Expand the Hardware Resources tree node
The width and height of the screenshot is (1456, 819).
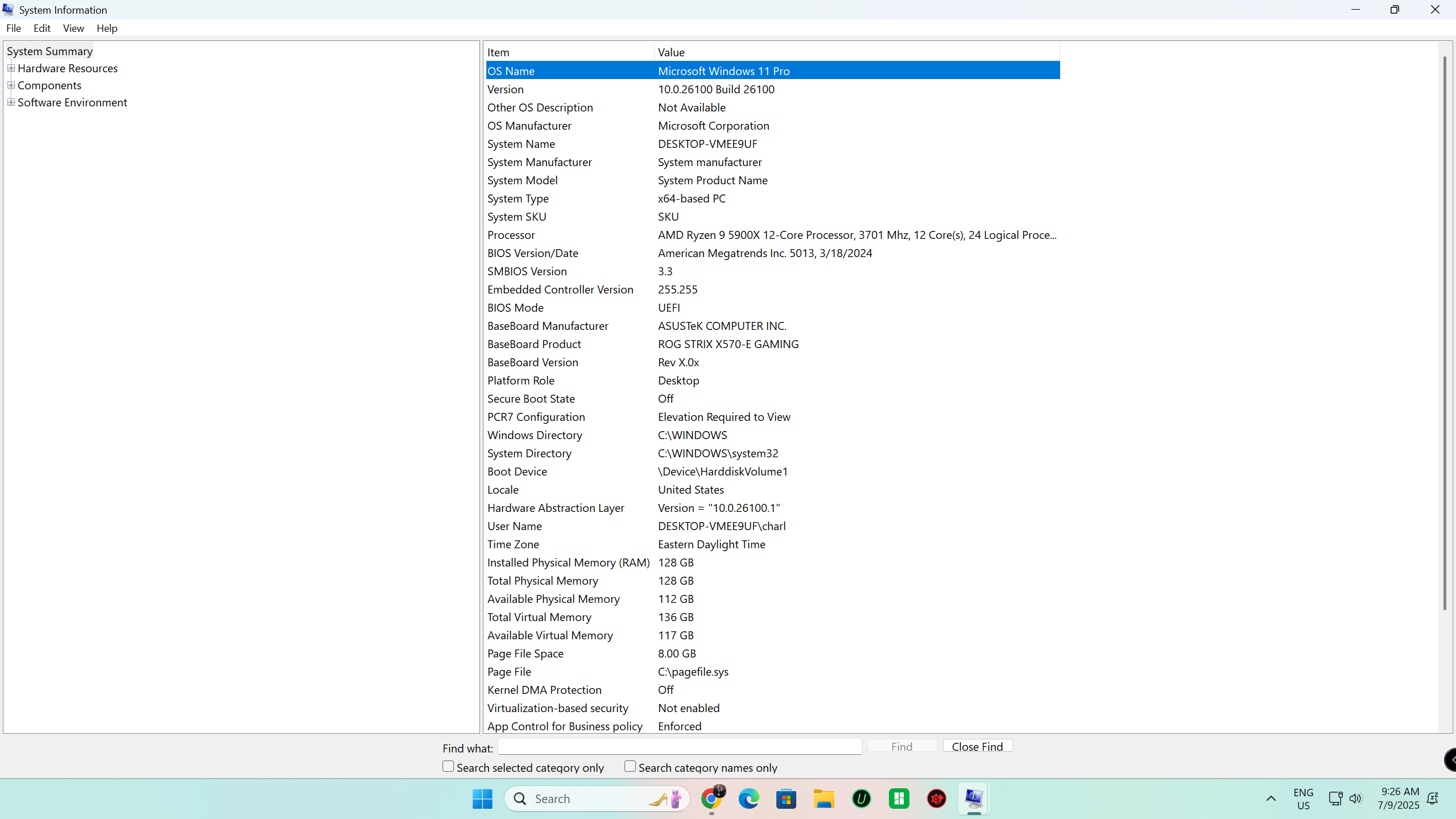pos(11,68)
